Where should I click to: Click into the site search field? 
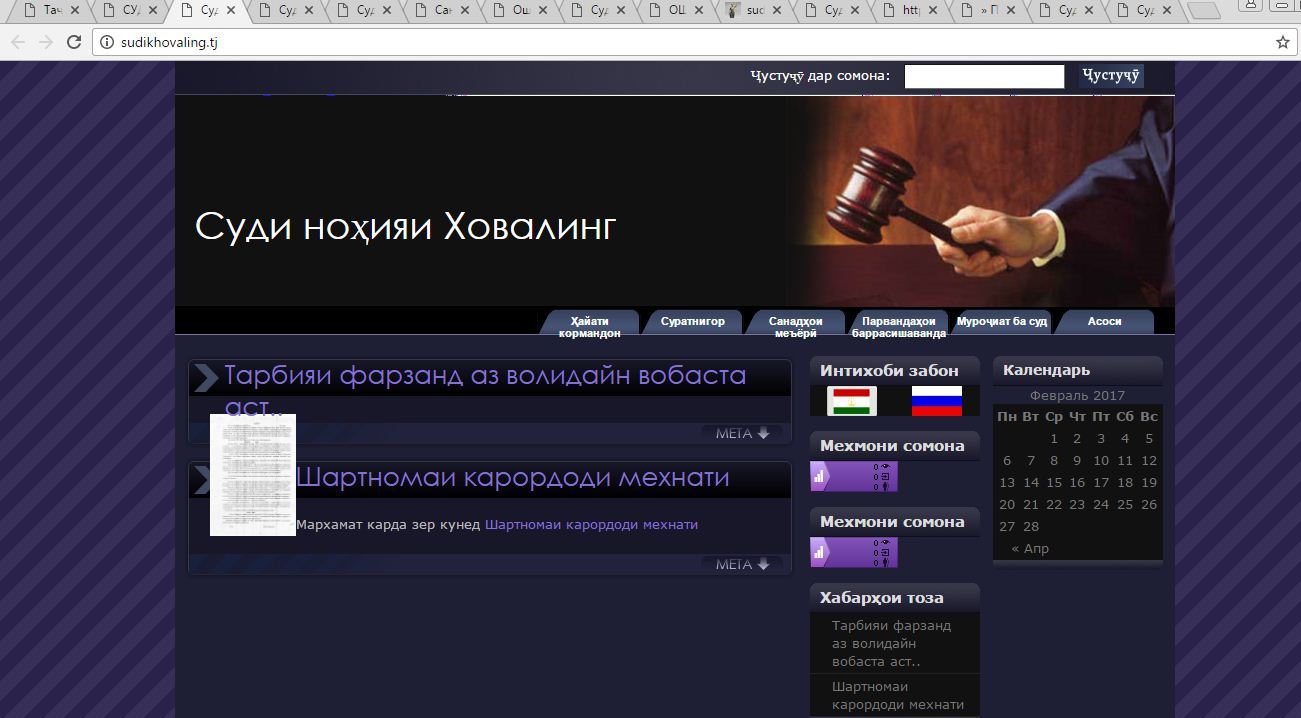click(984, 77)
